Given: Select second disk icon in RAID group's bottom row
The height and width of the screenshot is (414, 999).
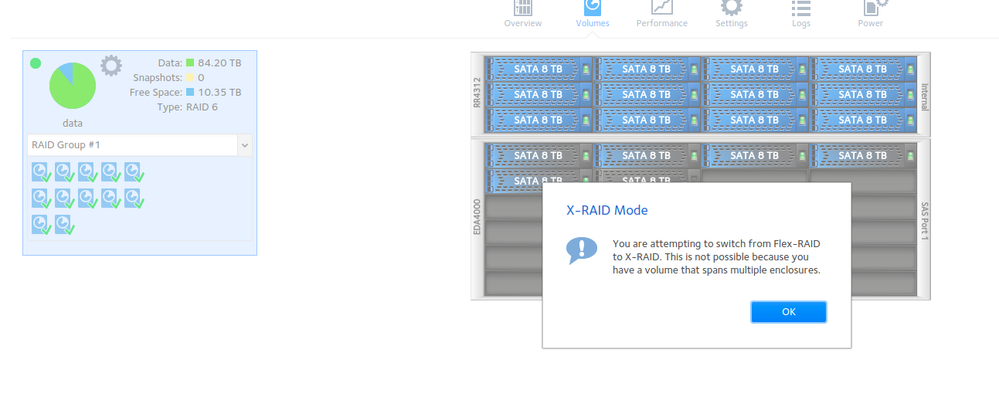Looking at the screenshot, I should pos(64,225).
